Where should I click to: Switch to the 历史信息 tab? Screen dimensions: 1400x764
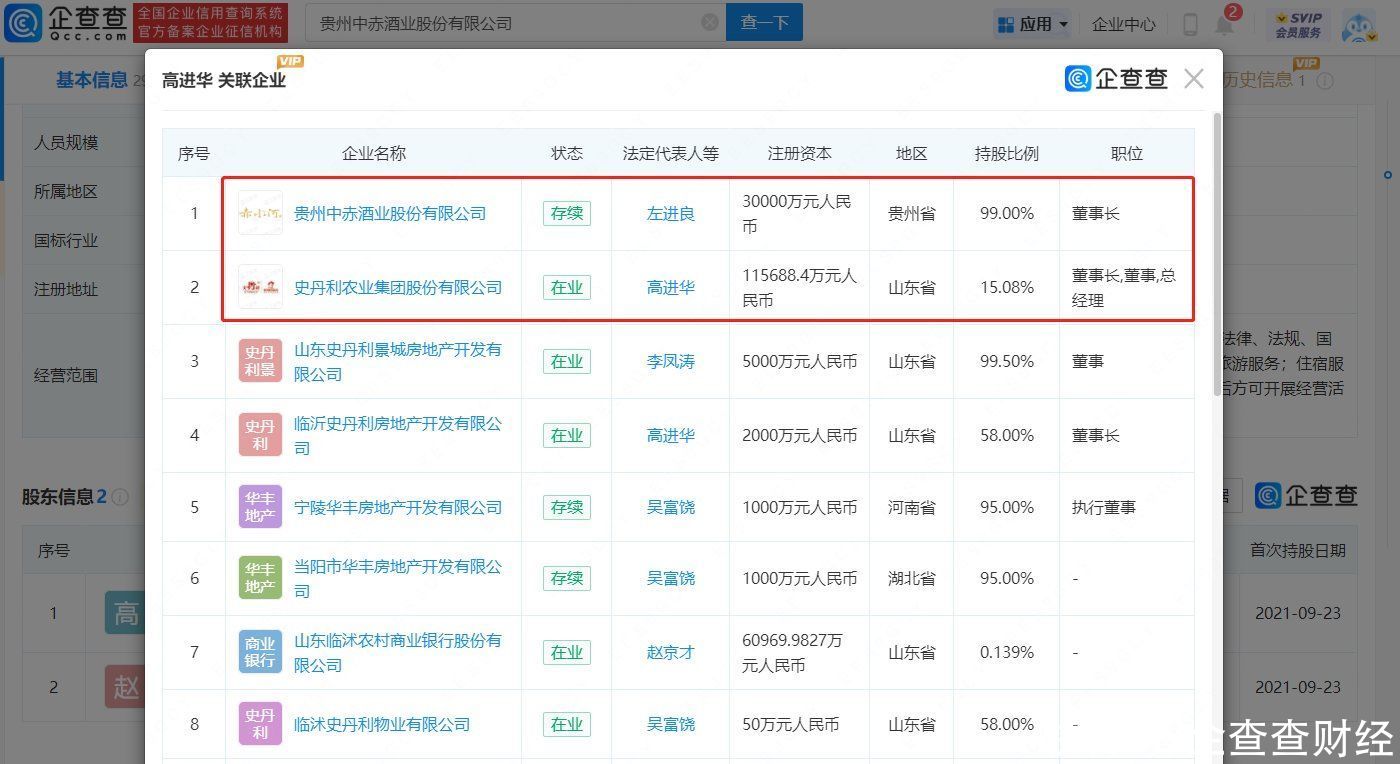coord(1257,80)
